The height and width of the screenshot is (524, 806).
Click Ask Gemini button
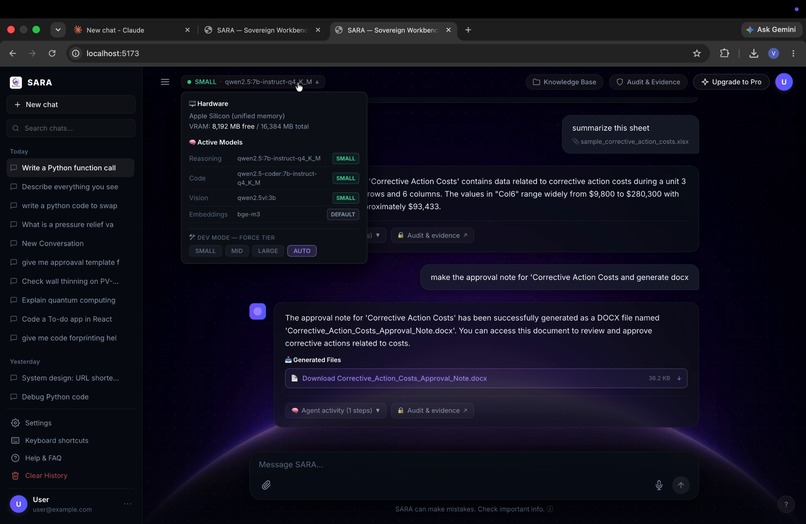tap(771, 30)
